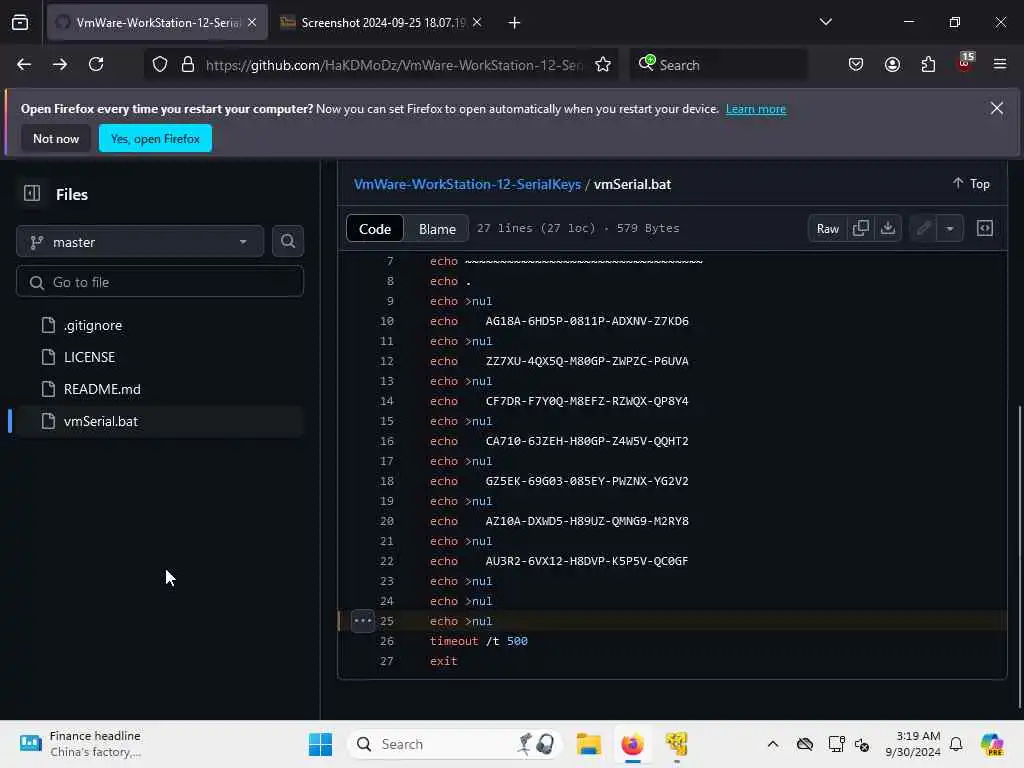Open the extension with the 15 badge
The height and width of the screenshot is (768, 1024).
pos(965,63)
